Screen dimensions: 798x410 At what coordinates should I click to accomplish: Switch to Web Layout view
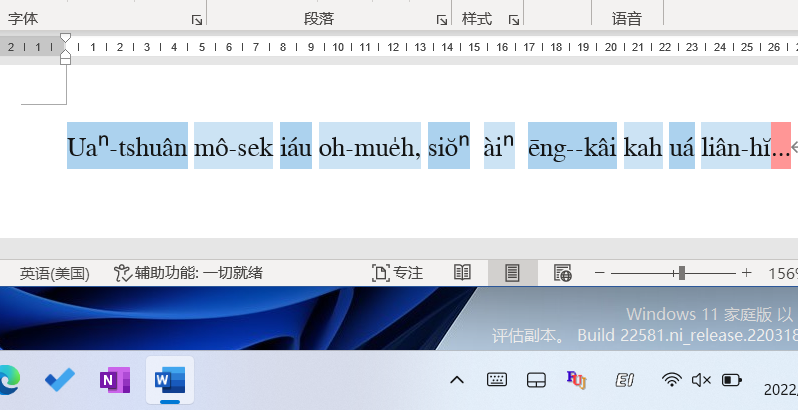coord(563,273)
